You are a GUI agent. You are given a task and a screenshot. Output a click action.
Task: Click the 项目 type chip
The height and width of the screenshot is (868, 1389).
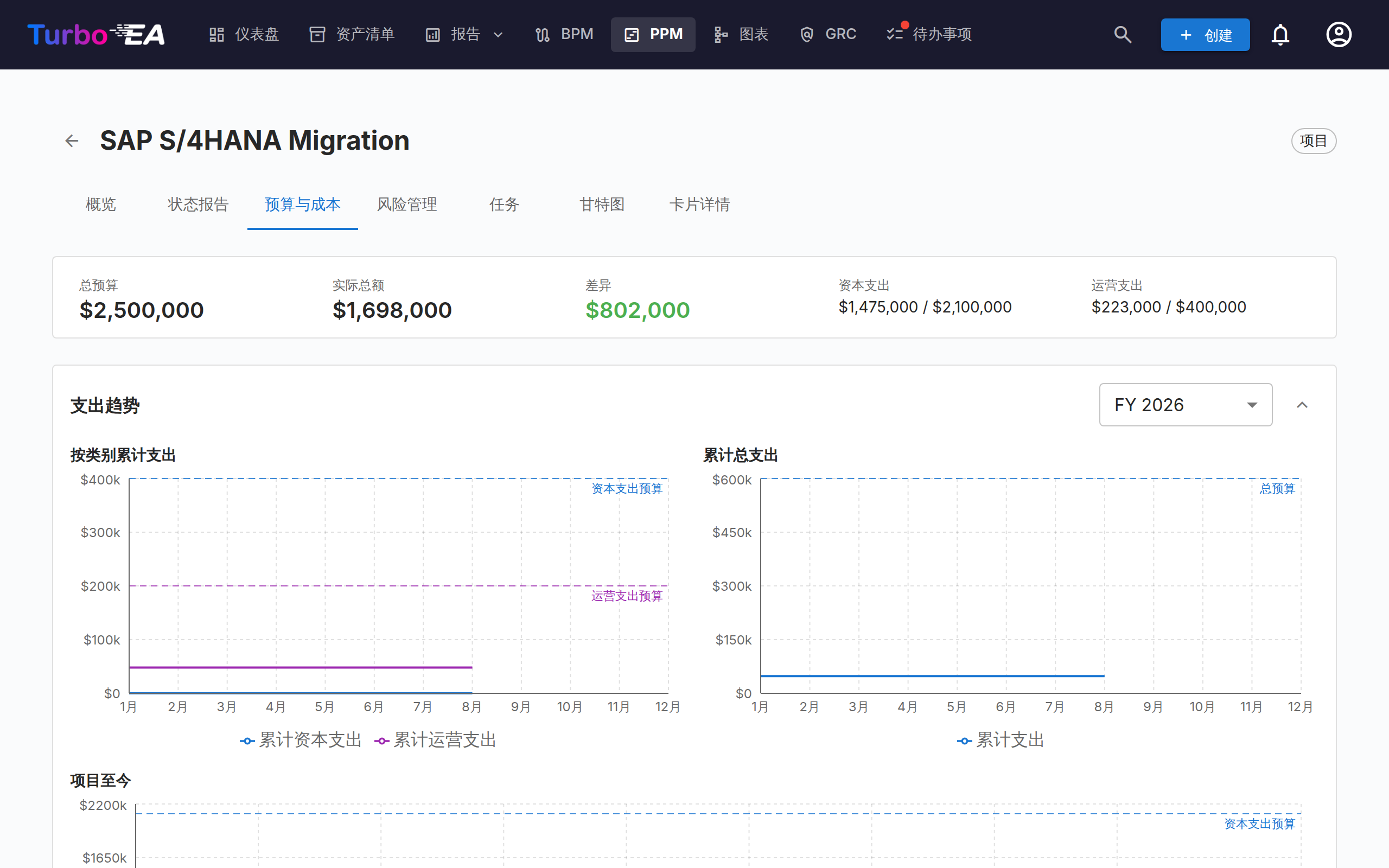click(x=1313, y=141)
